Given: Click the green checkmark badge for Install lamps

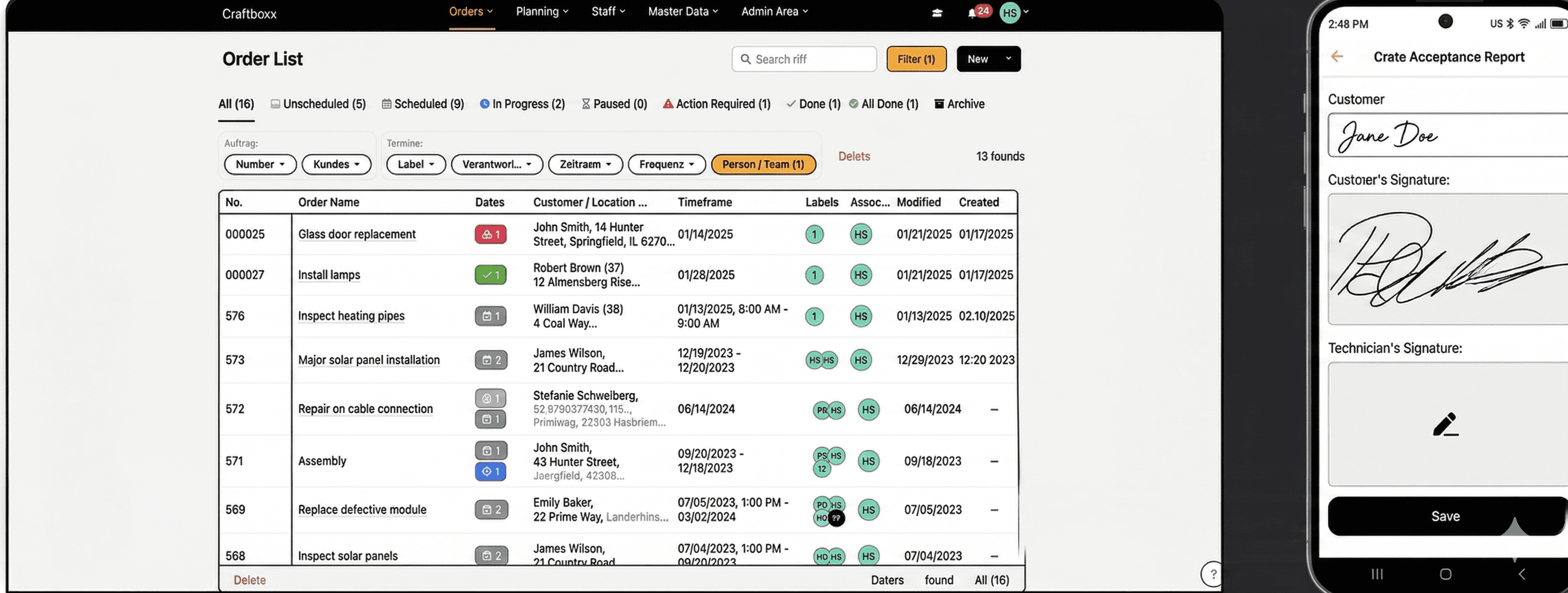Looking at the screenshot, I should click(x=490, y=275).
